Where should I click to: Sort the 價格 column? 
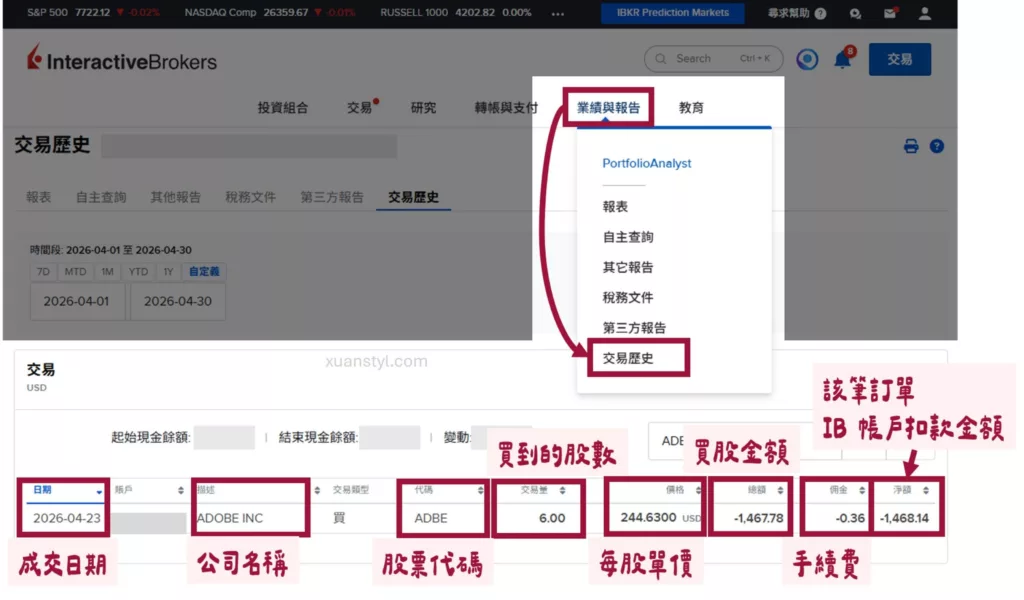698,490
